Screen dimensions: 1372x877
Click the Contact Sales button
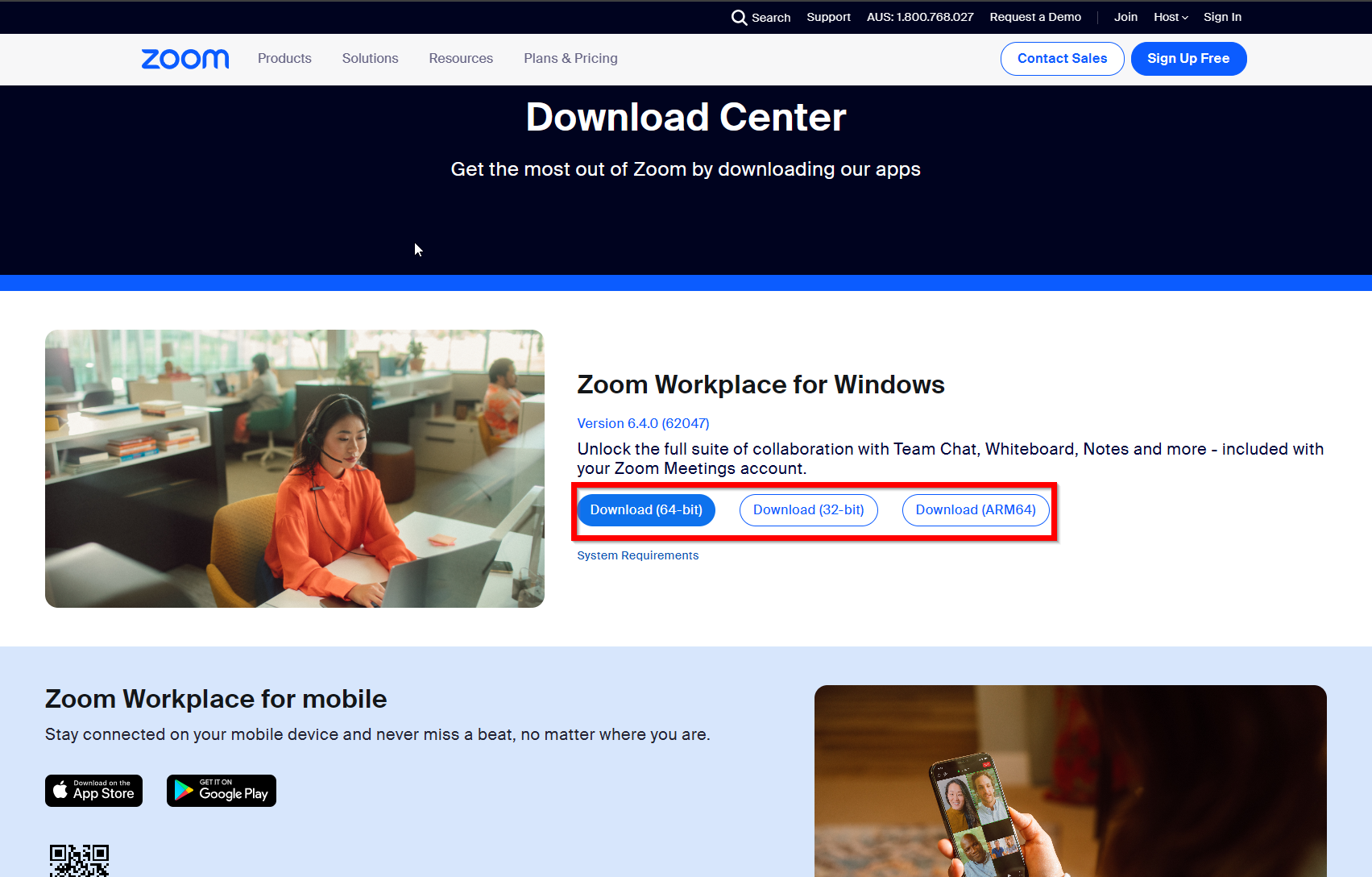tap(1062, 59)
